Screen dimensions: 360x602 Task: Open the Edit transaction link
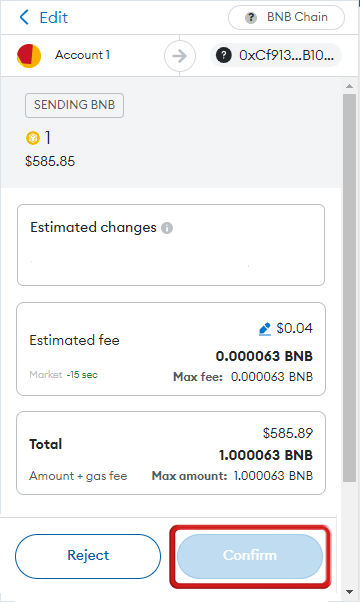coord(54,18)
